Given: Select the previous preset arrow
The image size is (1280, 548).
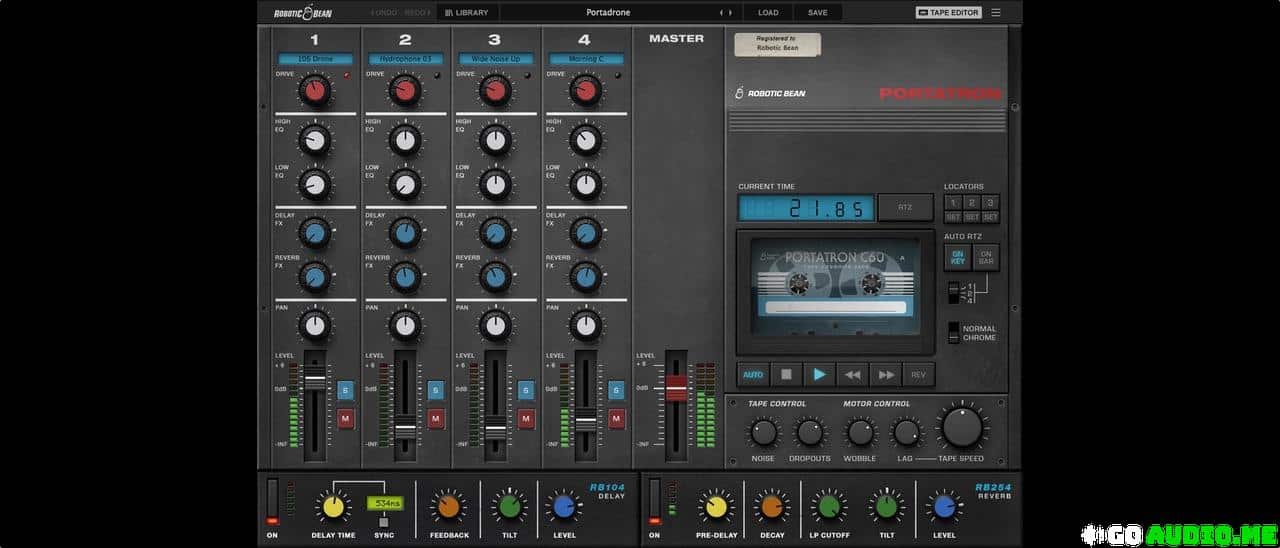Looking at the screenshot, I should pyautogui.click(x=723, y=13).
